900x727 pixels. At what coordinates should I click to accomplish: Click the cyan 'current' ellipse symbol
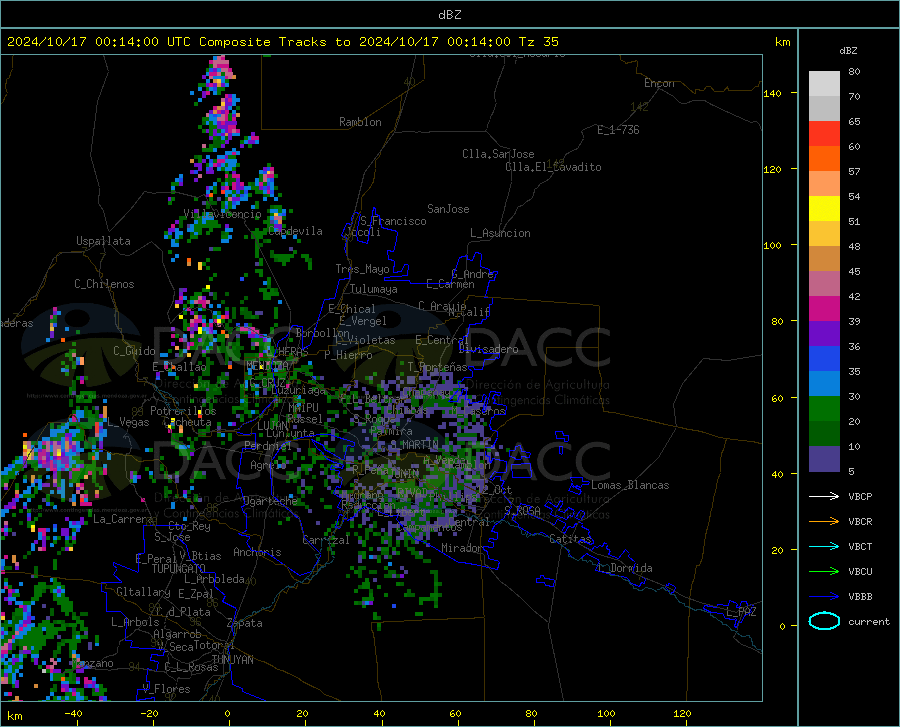tap(824, 621)
